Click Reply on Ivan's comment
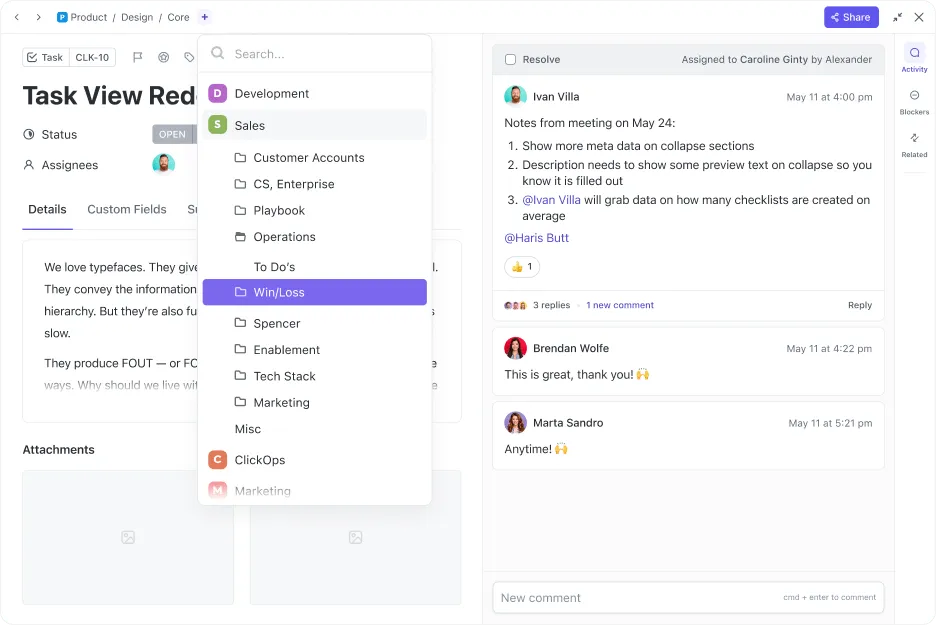The width and height of the screenshot is (936, 625). (860, 305)
